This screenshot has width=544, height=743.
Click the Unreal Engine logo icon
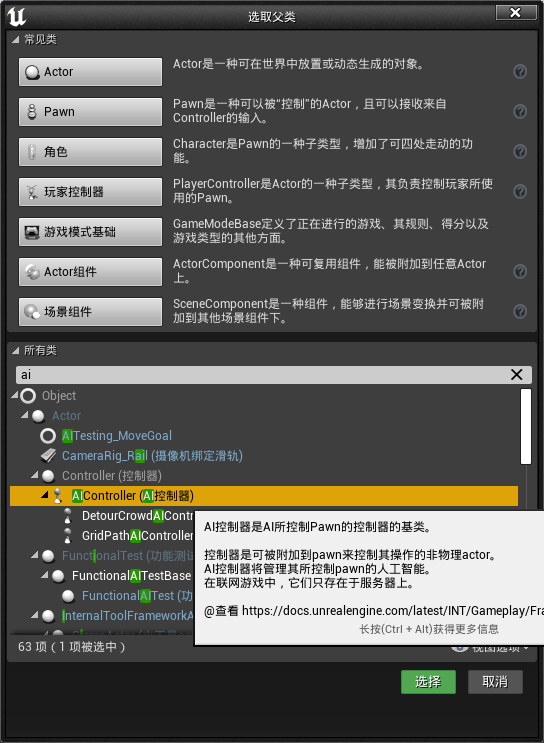pyautogui.click(x=16, y=16)
